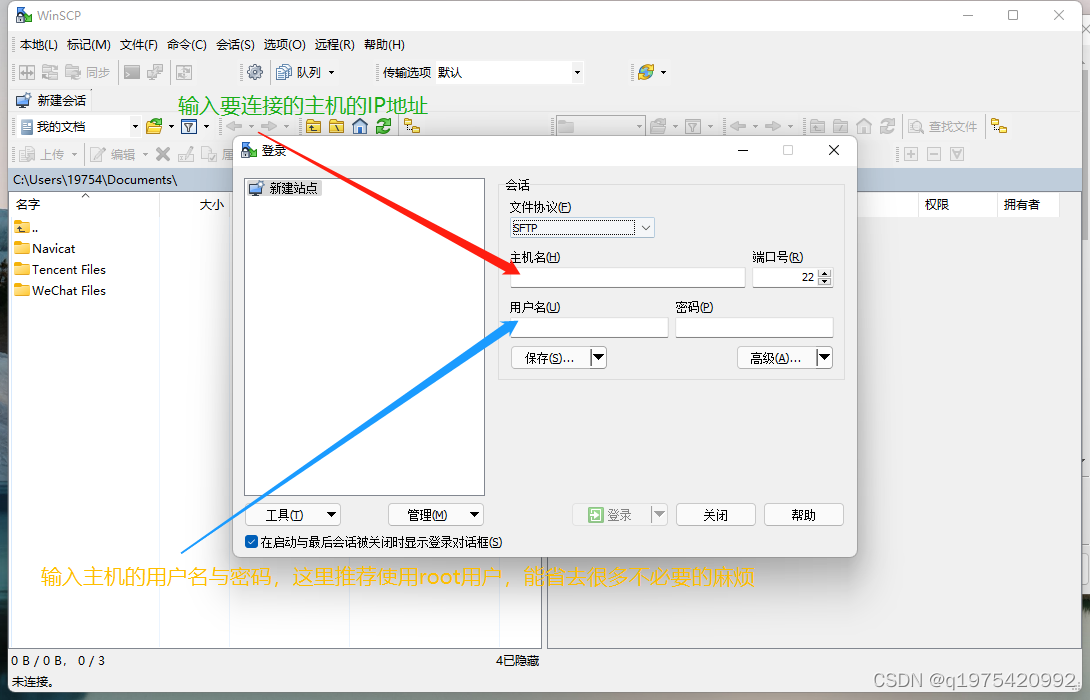Click the globe refresh toolbar icon
Image resolution: width=1090 pixels, height=700 pixels.
coord(646,72)
